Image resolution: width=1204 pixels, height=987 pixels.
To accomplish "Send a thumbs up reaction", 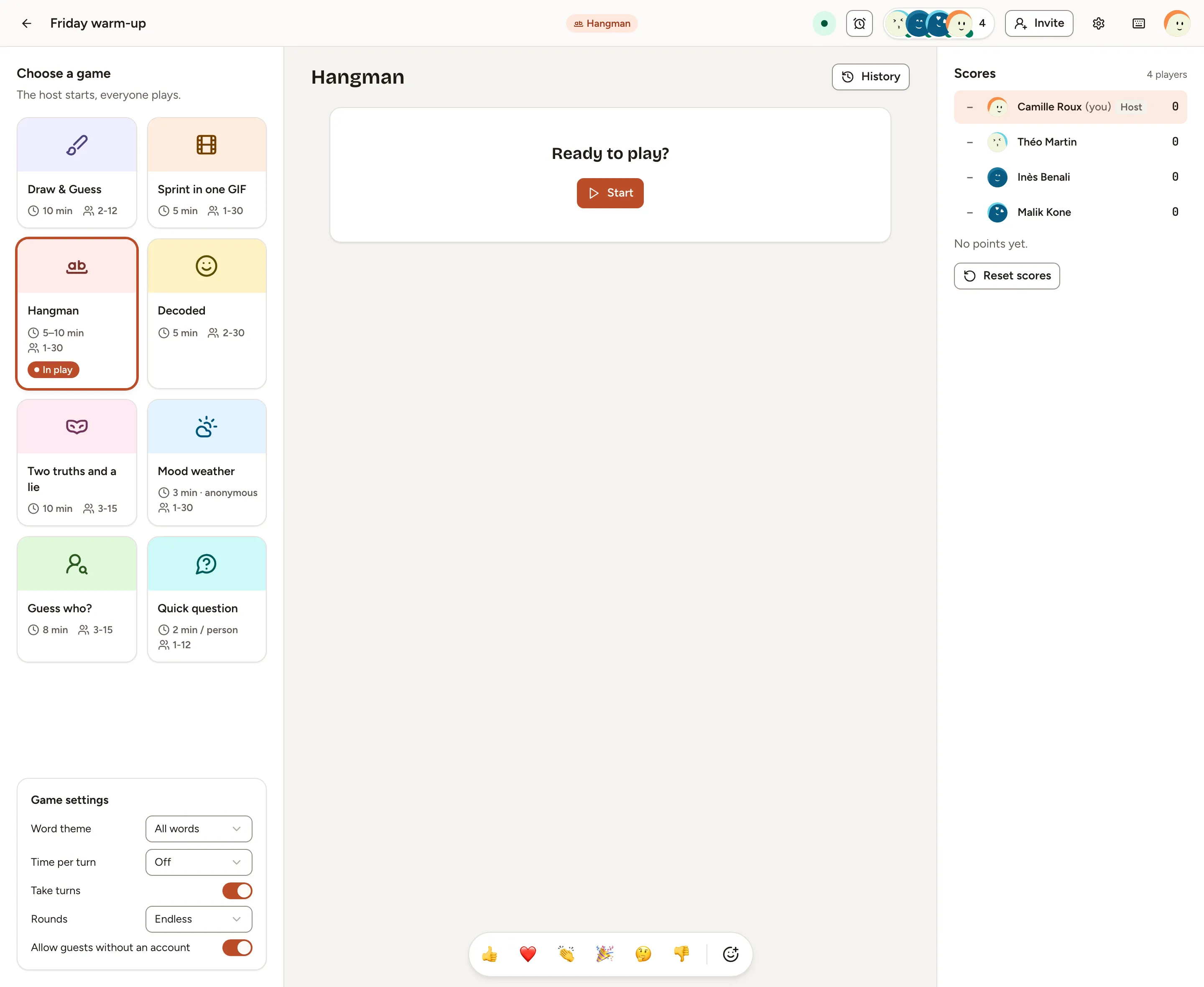I will pos(489,954).
